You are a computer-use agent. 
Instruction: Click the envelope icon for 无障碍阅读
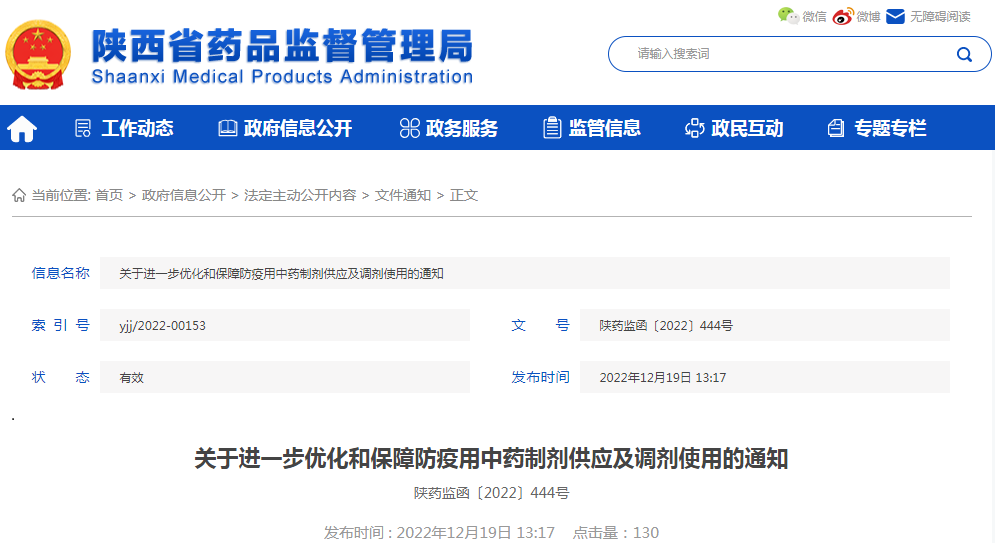[895, 16]
